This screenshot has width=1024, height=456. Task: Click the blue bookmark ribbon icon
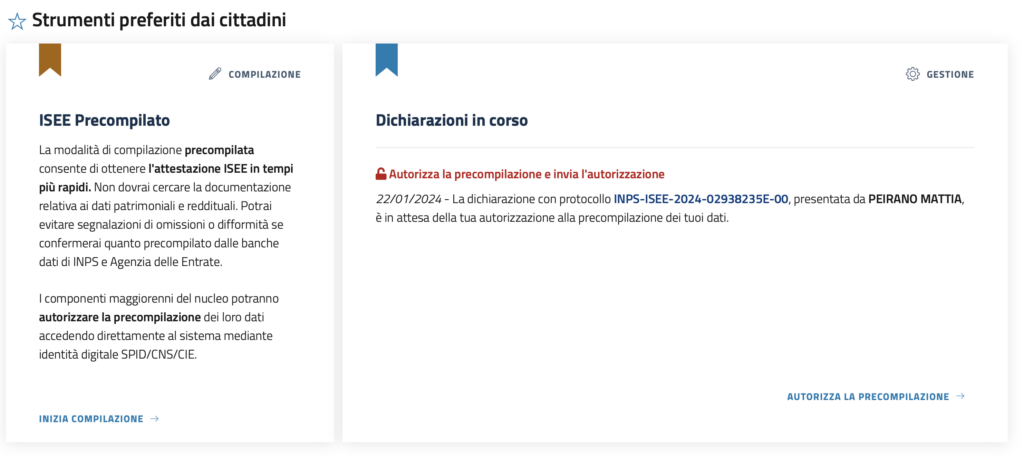point(386,59)
